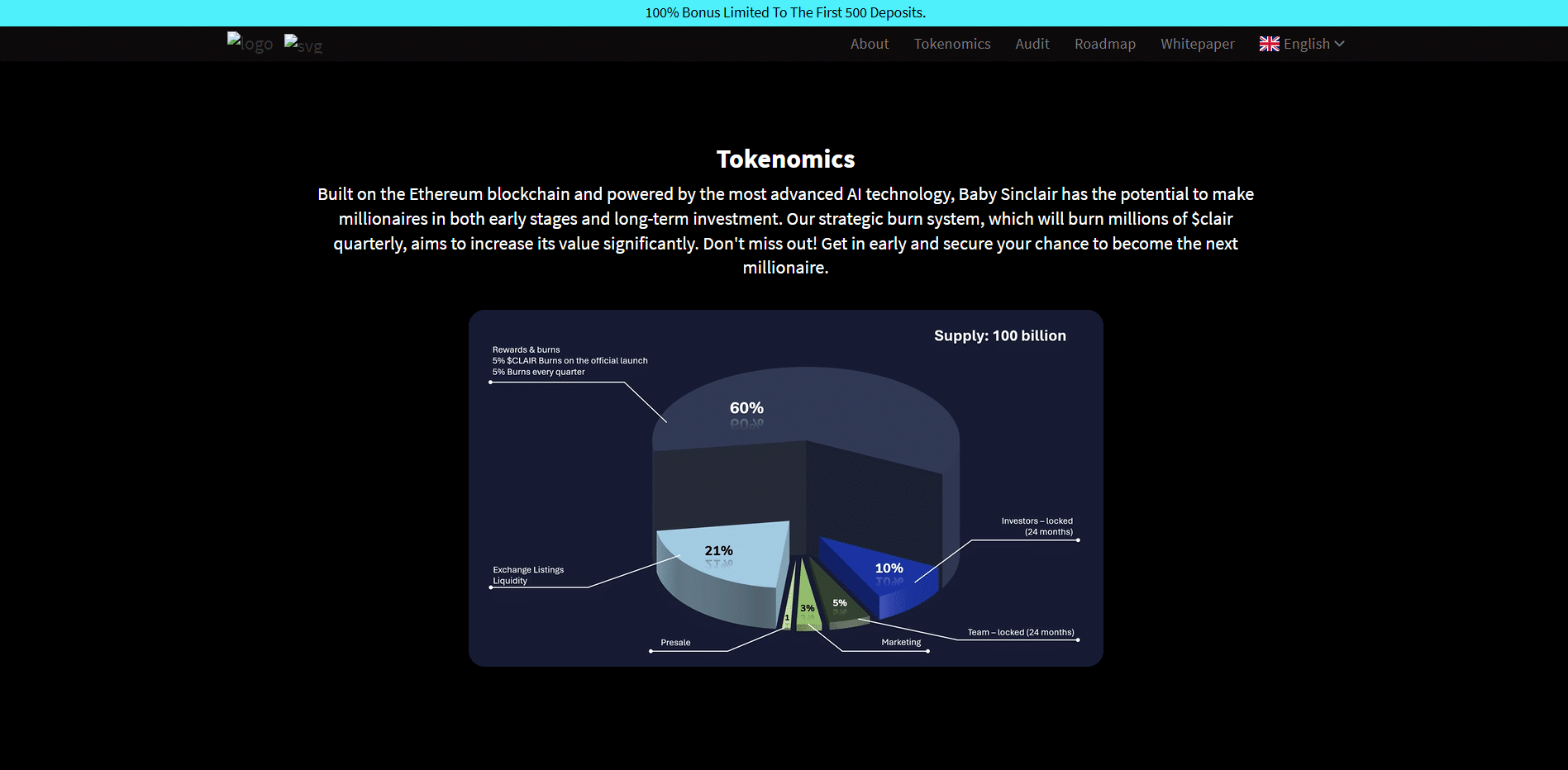Click the UK flag language icon

point(1269,44)
